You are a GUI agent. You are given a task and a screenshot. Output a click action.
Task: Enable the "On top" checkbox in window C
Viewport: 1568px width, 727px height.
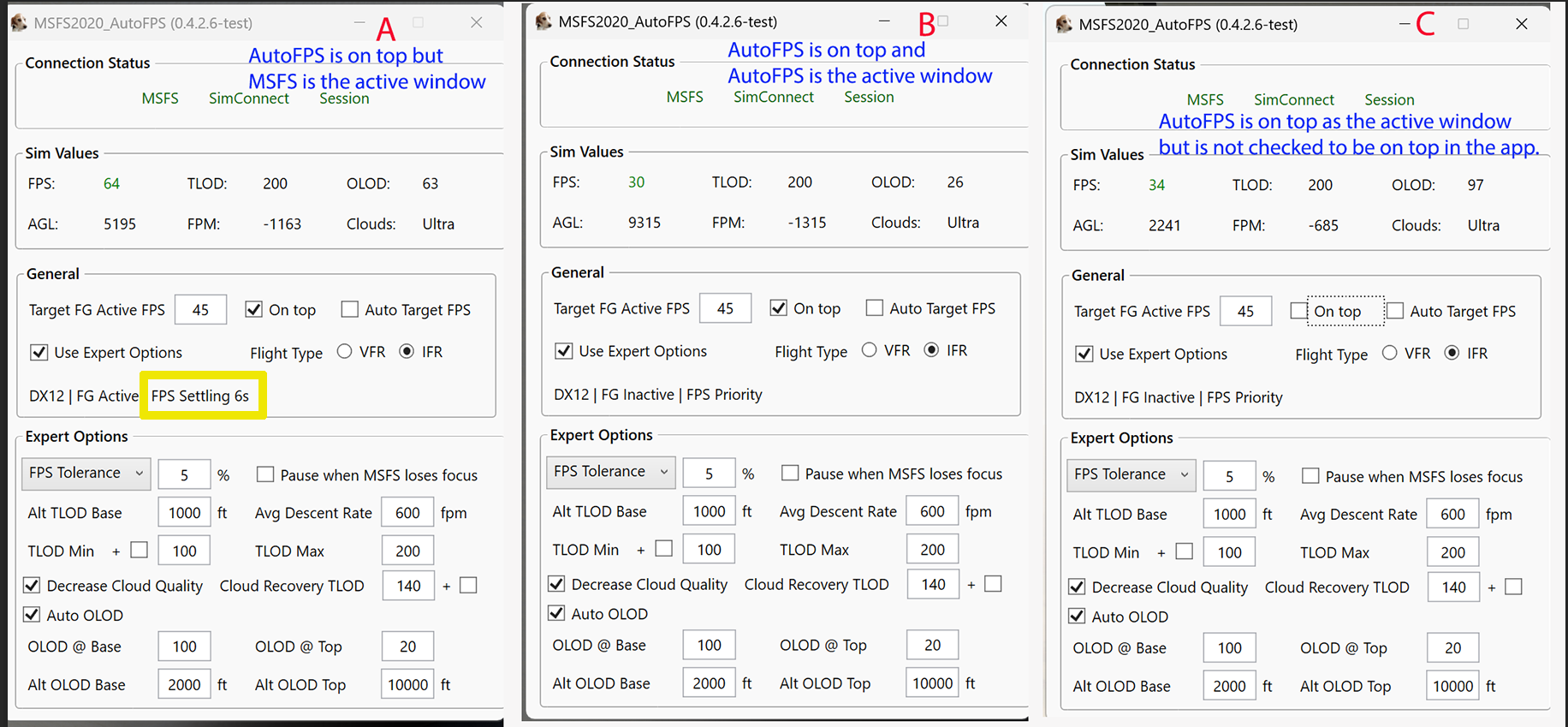(1298, 312)
